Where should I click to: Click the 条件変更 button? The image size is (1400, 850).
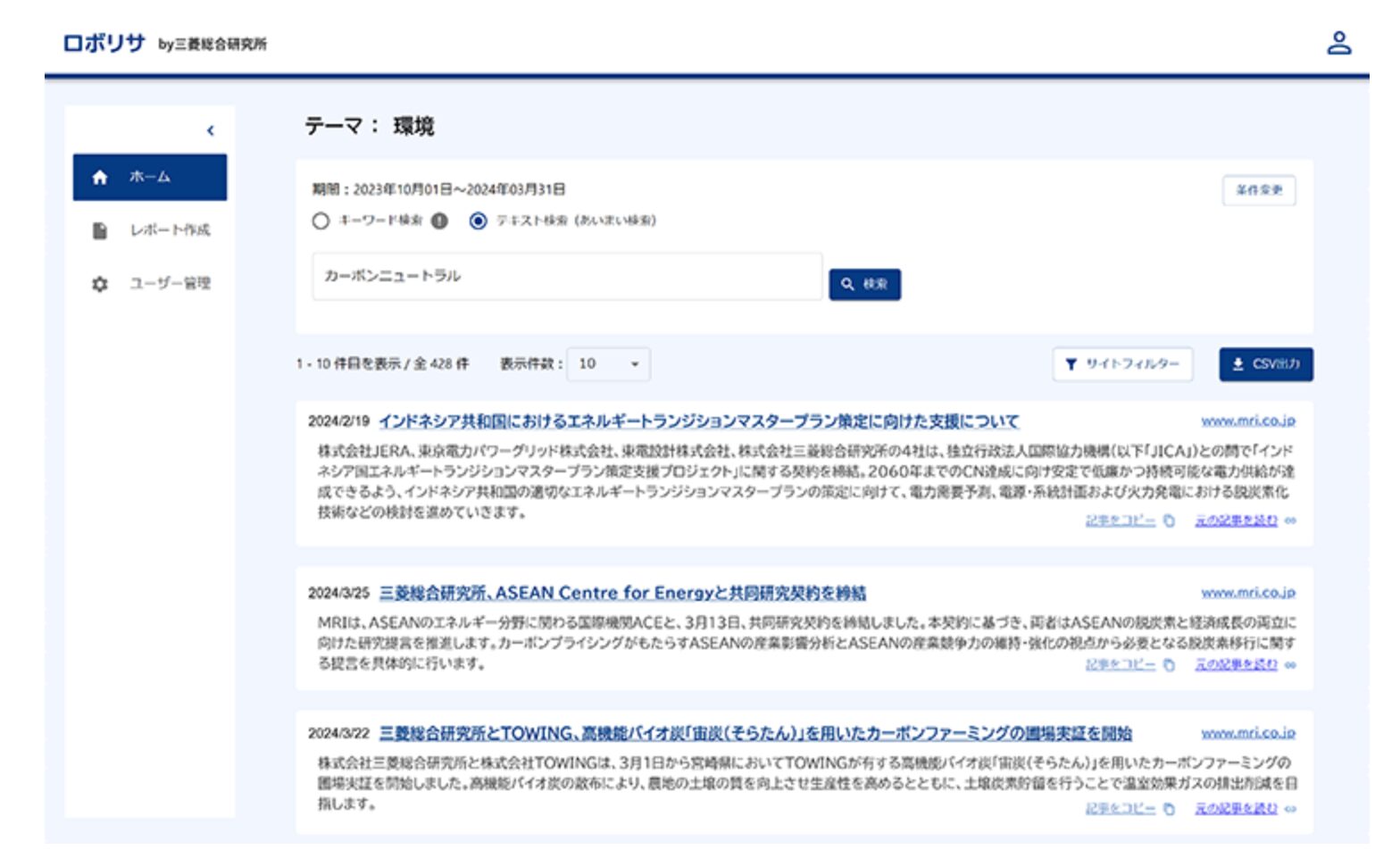1259,190
